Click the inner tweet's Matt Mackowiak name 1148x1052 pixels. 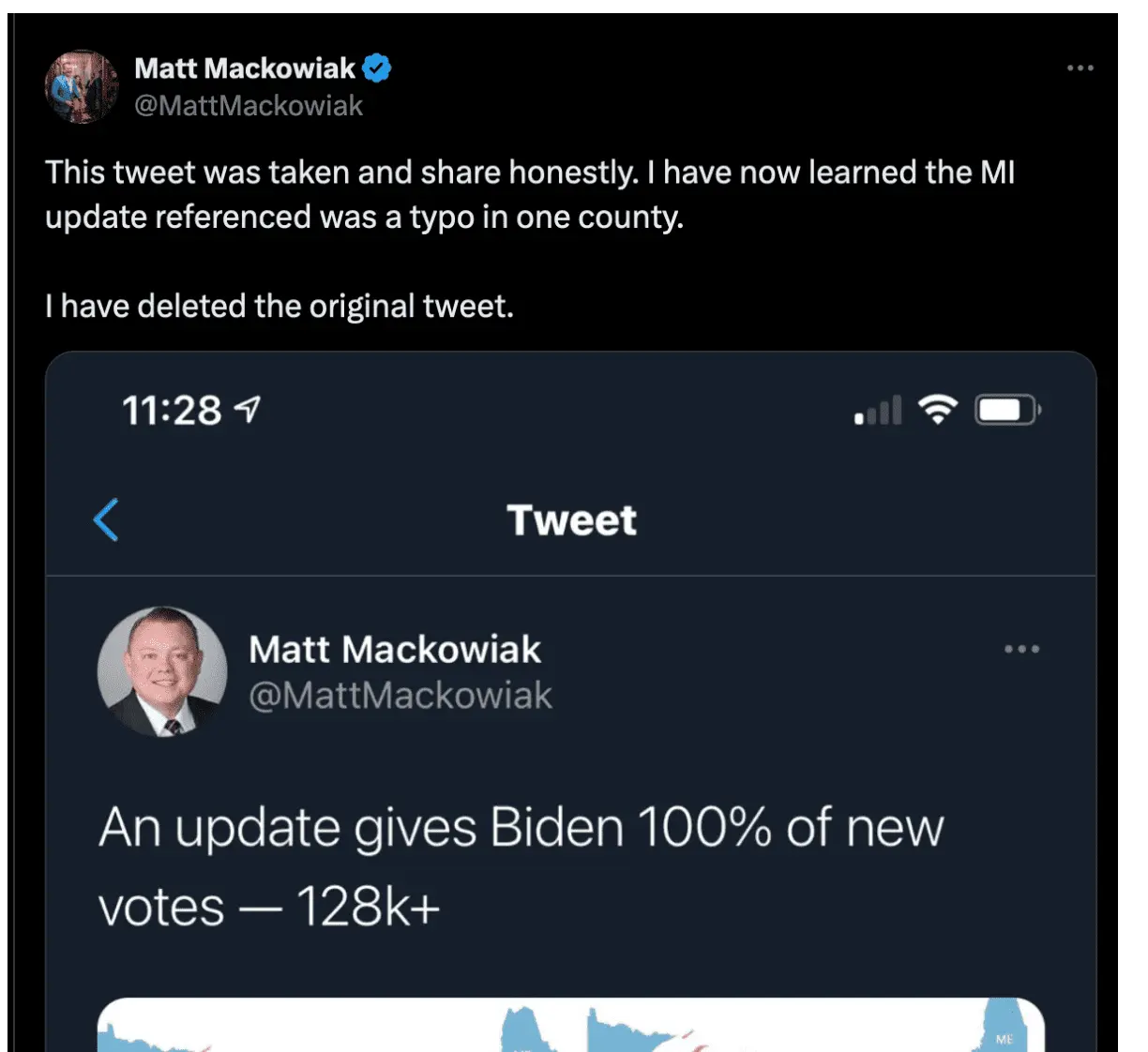pyautogui.click(x=395, y=649)
